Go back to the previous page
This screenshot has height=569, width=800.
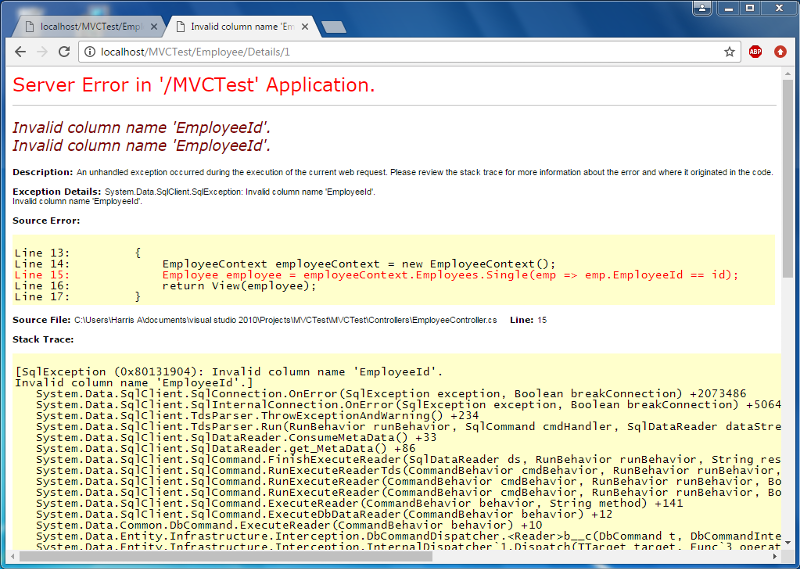pyautogui.click(x=20, y=52)
